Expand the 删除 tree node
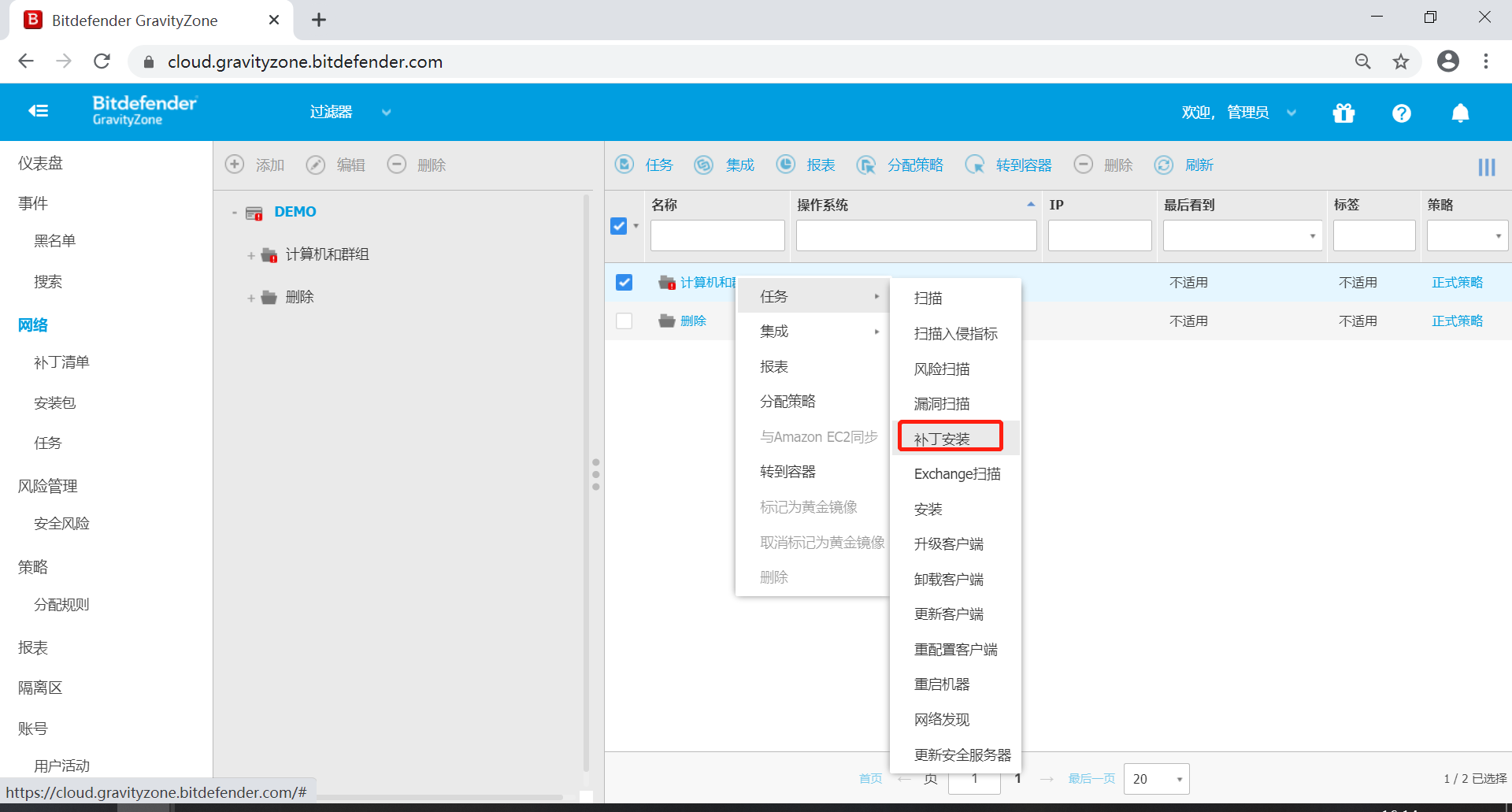The height and width of the screenshot is (812, 1512). 250,298
